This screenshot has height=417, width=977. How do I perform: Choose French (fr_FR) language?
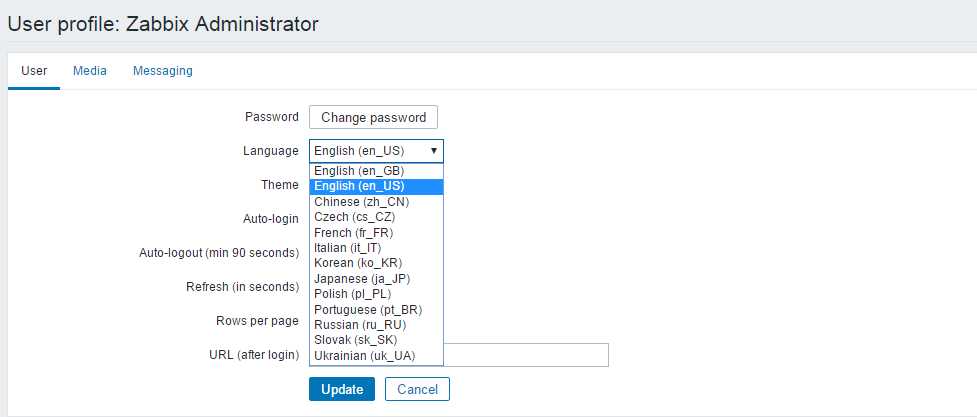376,232
